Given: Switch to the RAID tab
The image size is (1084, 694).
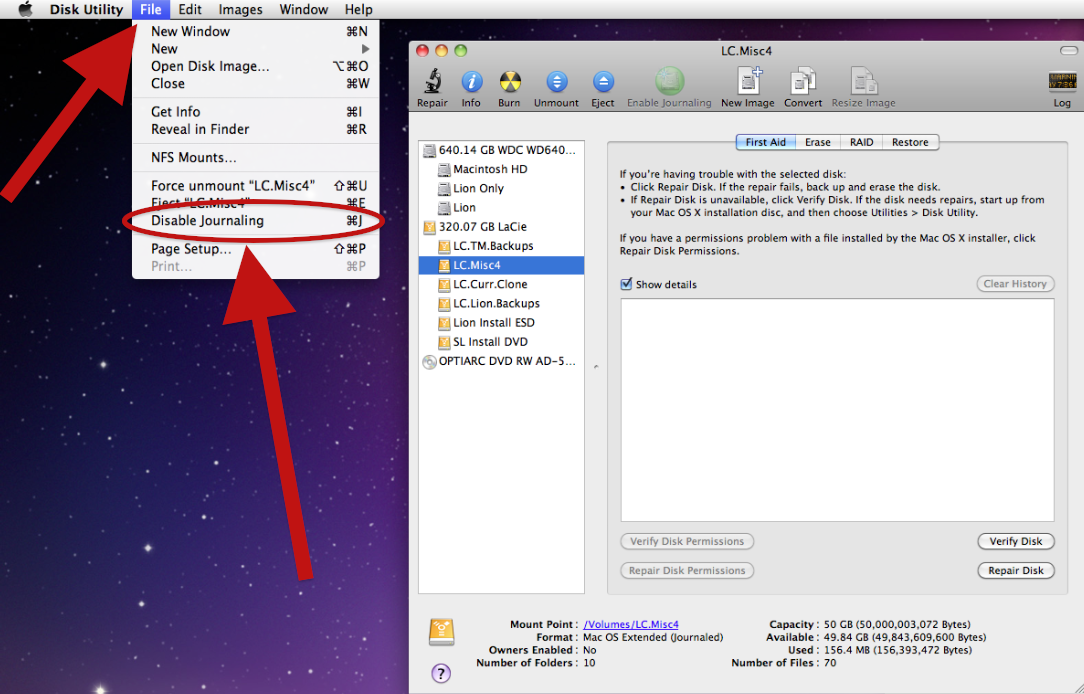Looking at the screenshot, I should [x=861, y=142].
